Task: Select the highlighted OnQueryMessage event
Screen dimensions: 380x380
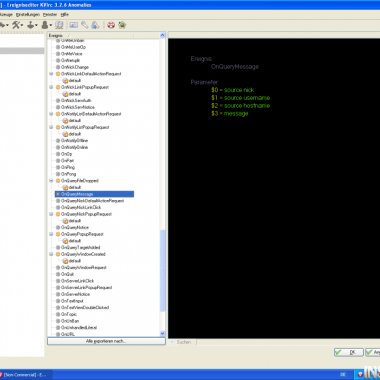Action: coord(94,194)
